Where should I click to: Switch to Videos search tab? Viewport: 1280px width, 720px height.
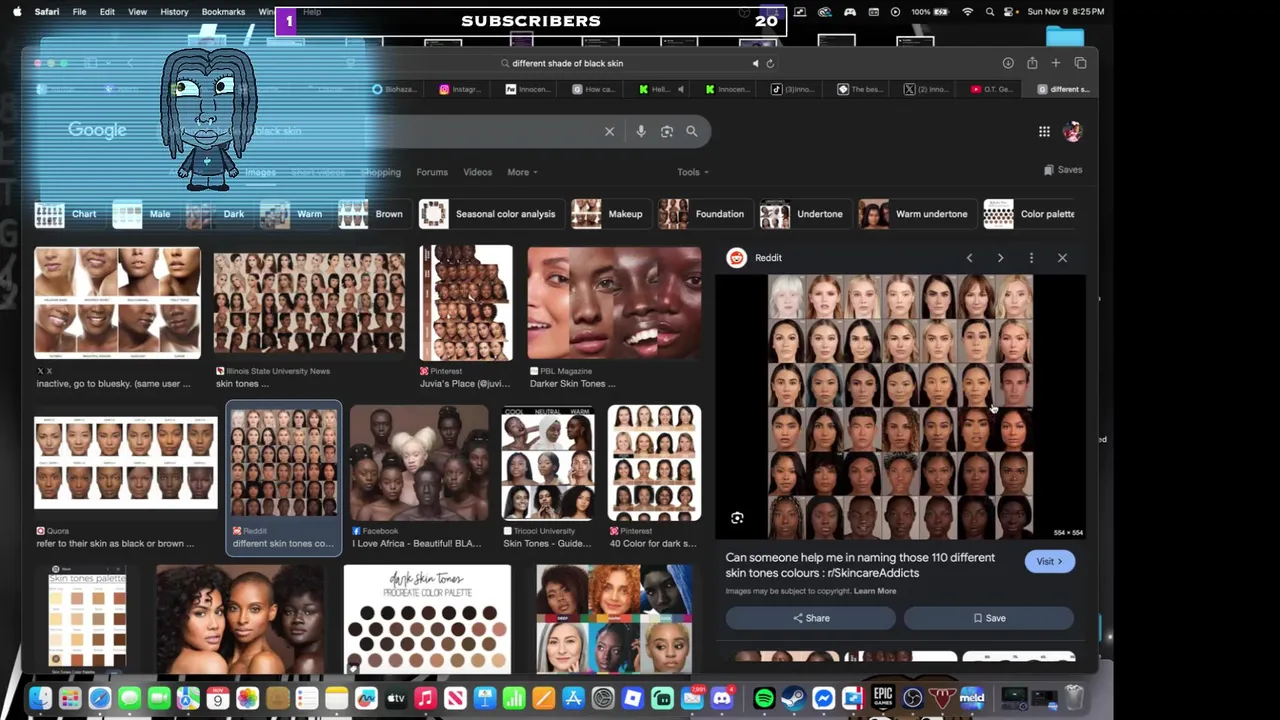click(x=477, y=172)
